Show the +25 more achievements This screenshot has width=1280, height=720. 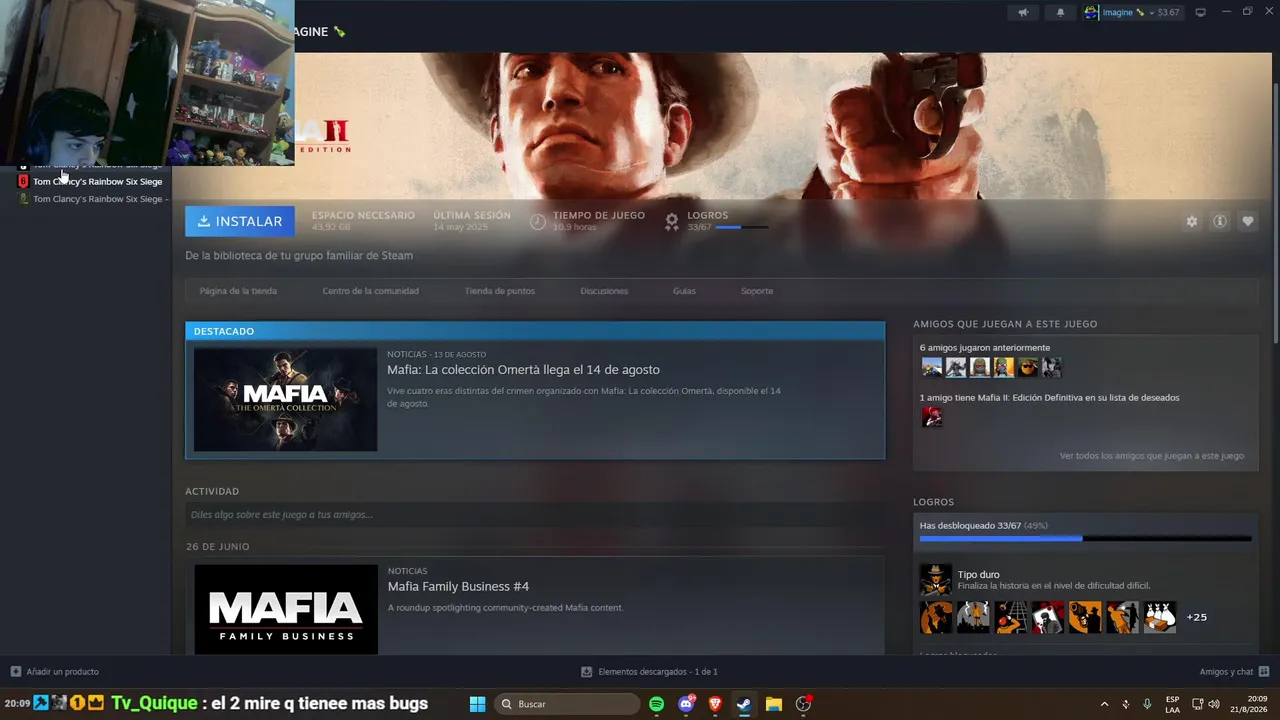[1197, 617]
